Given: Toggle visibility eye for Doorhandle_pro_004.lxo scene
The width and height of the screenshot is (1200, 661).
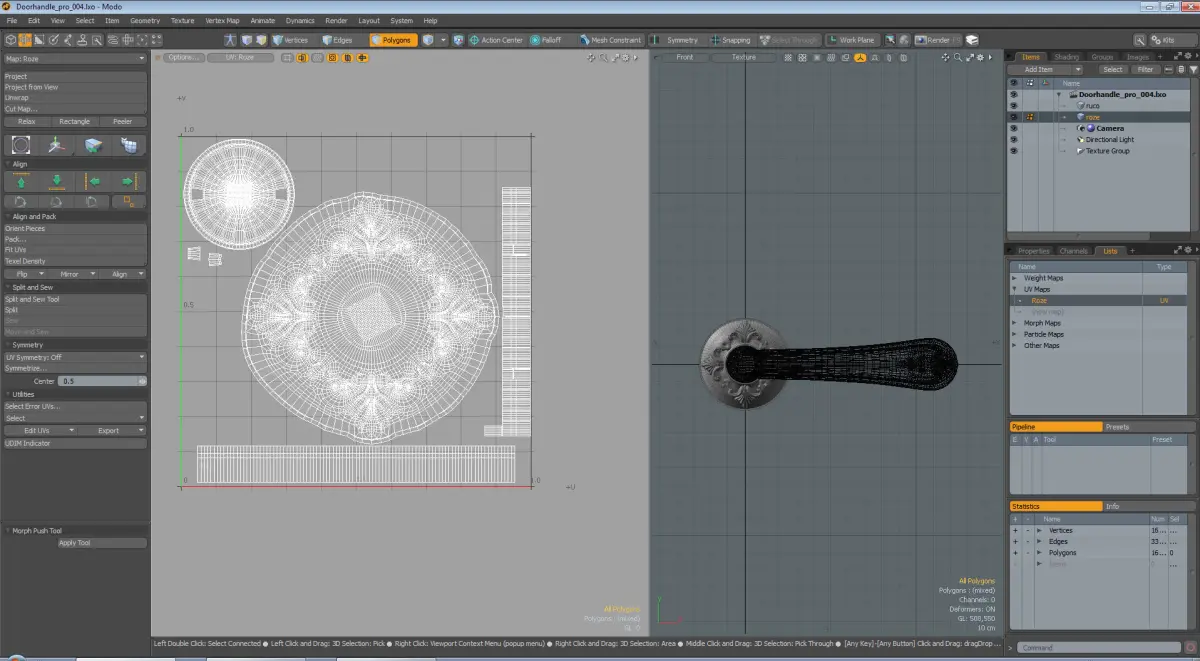Looking at the screenshot, I should [1013, 94].
